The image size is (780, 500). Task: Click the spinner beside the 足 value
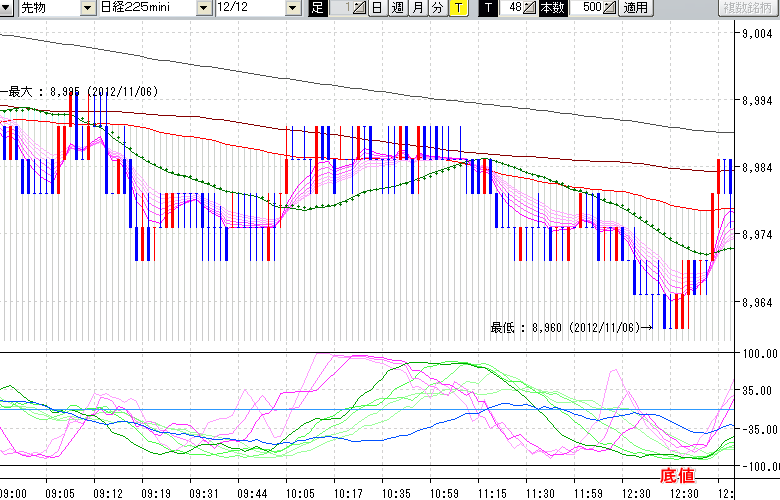[359, 8]
